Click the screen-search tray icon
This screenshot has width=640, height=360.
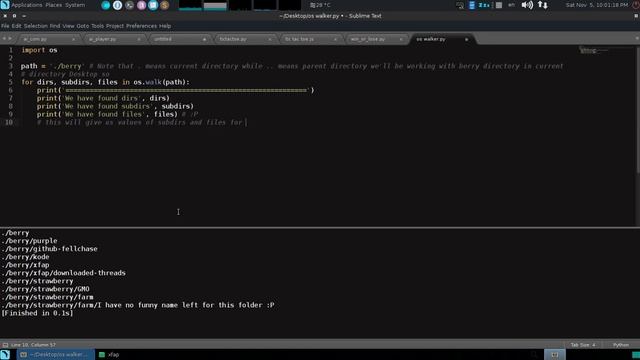click(x=460, y=5)
